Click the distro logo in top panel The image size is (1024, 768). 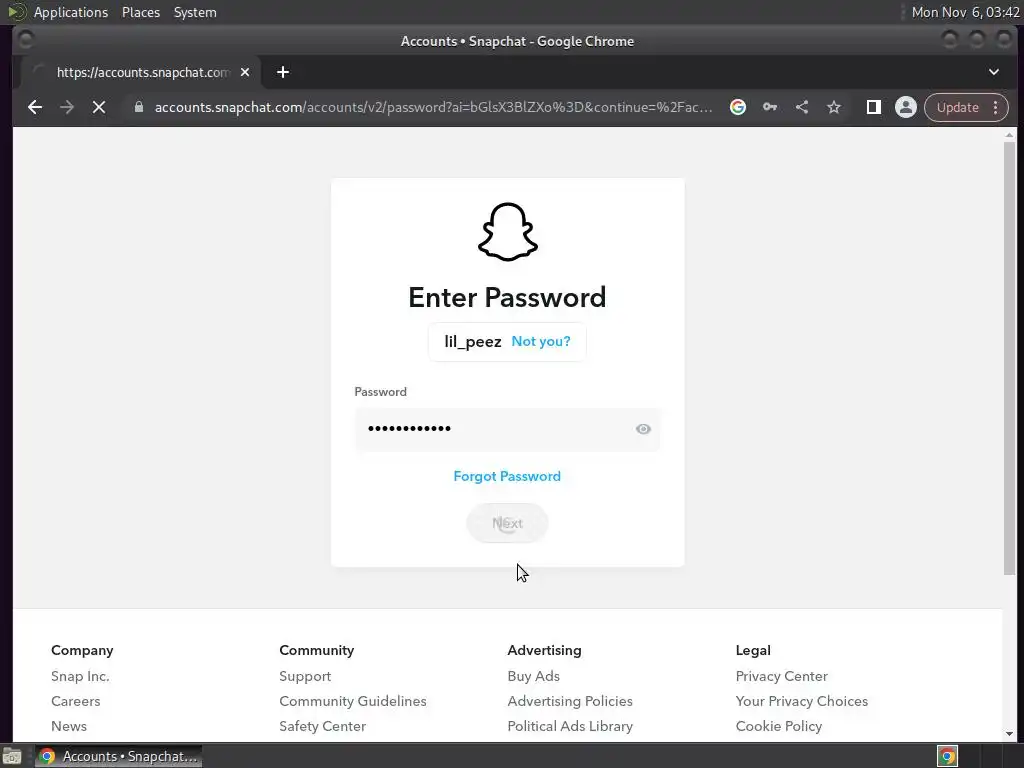point(17,12)
